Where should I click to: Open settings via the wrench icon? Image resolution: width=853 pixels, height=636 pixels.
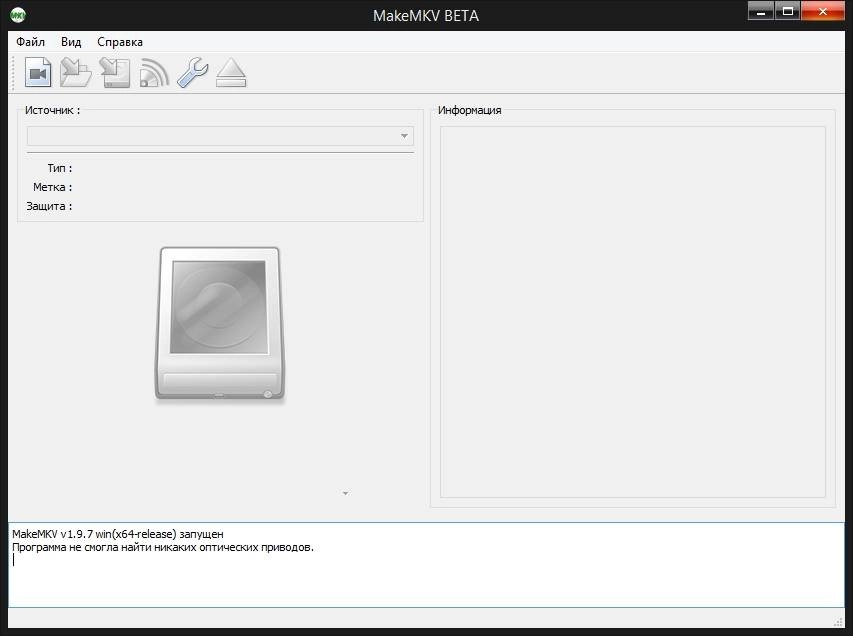pos(193,72)
